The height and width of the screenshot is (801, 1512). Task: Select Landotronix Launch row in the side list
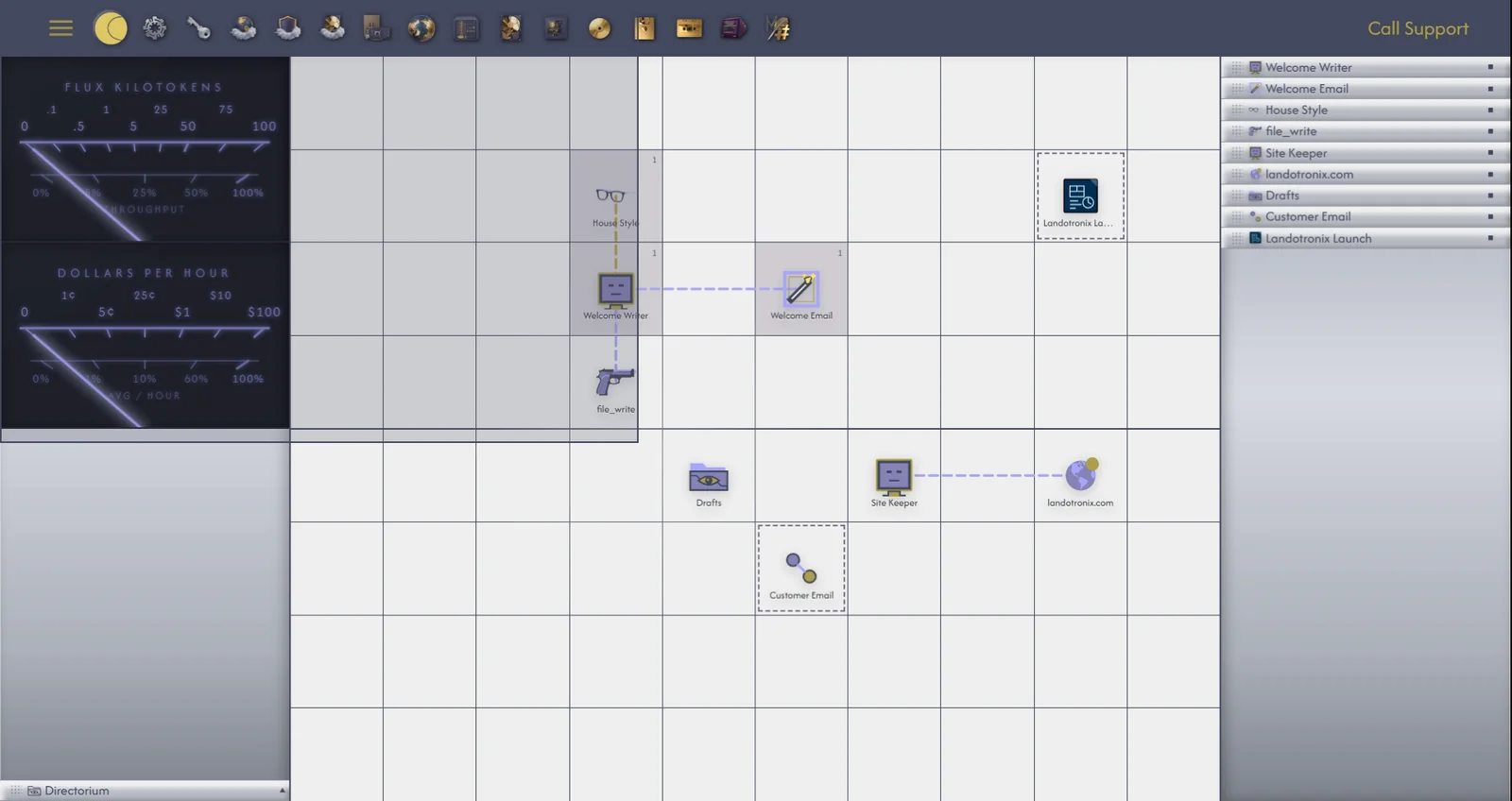coord(1365,238)
